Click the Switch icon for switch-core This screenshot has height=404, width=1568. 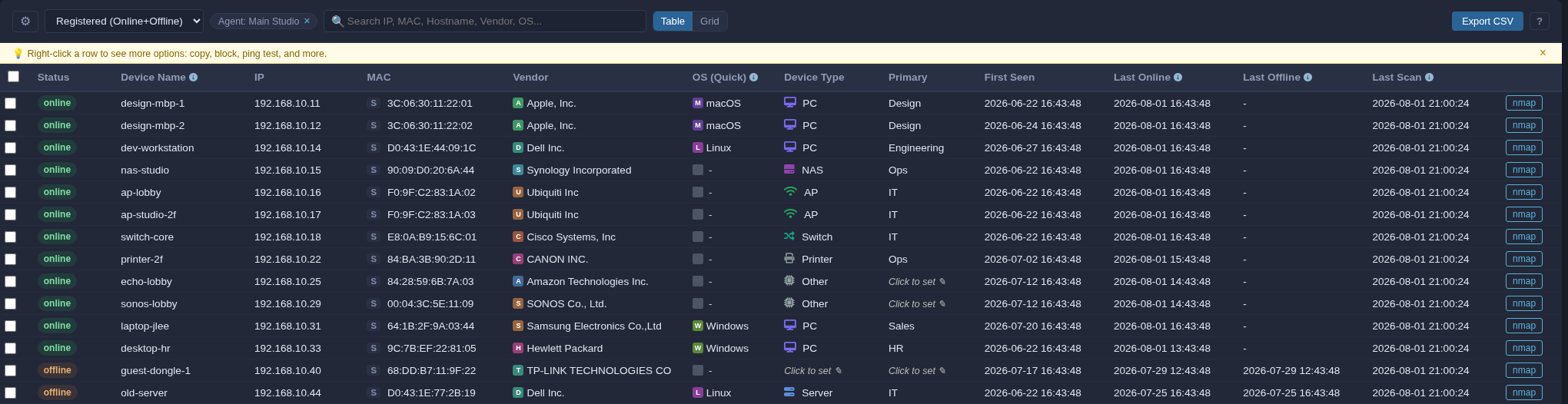[789, 236]
